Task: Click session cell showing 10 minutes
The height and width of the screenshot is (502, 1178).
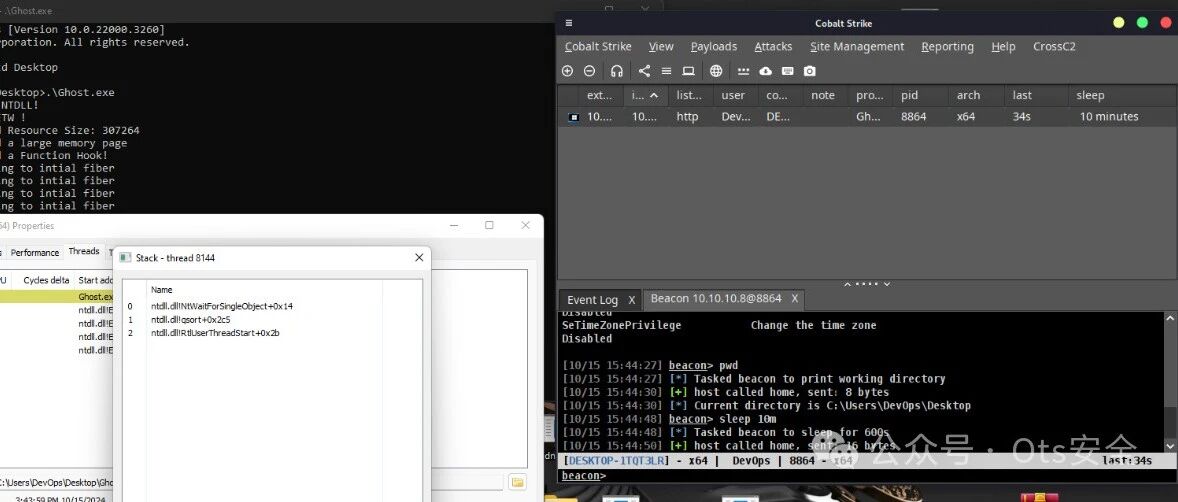Action: coord(1109,116)
